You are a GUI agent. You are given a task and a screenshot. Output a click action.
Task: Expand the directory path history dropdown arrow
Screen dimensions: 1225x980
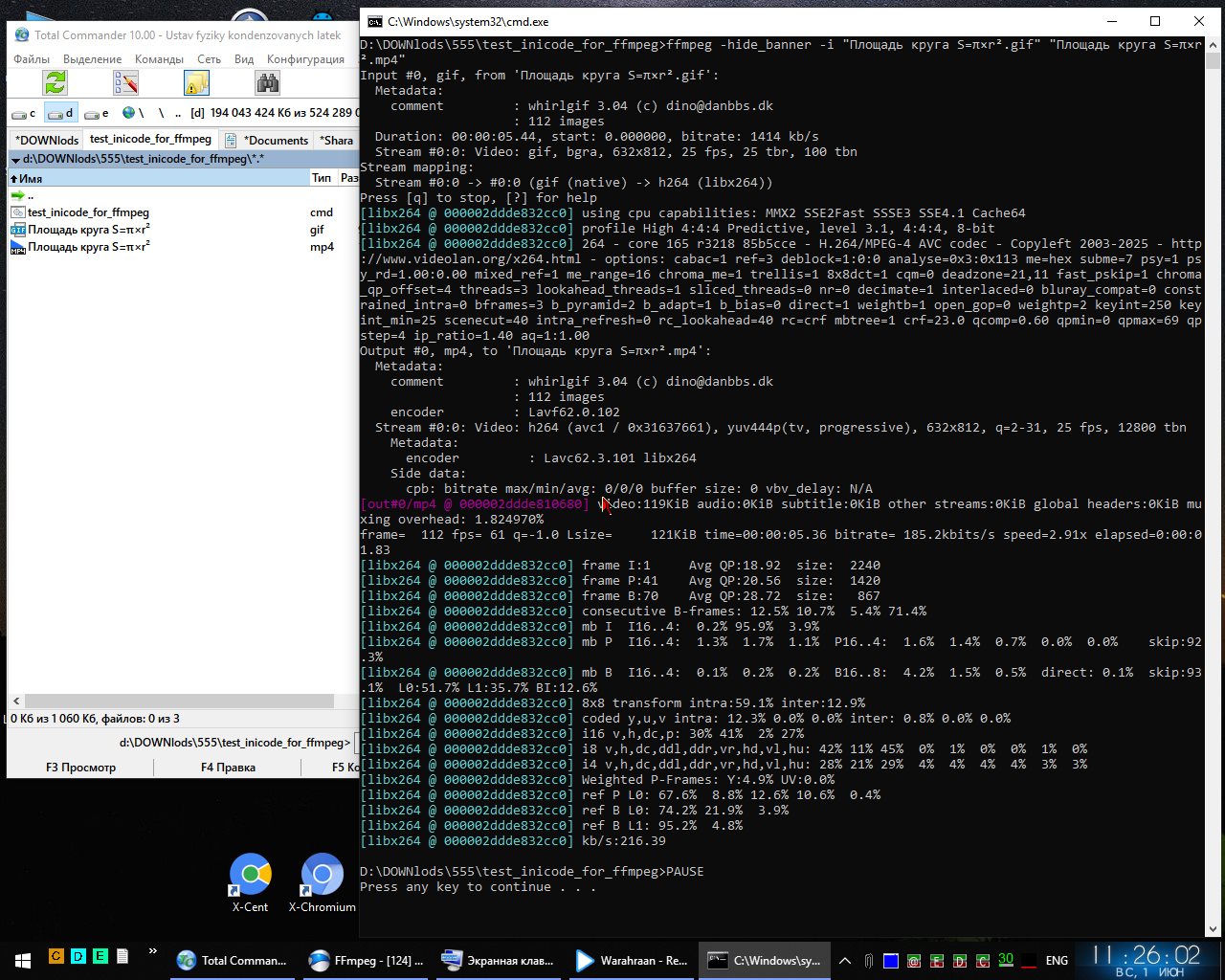15,160
